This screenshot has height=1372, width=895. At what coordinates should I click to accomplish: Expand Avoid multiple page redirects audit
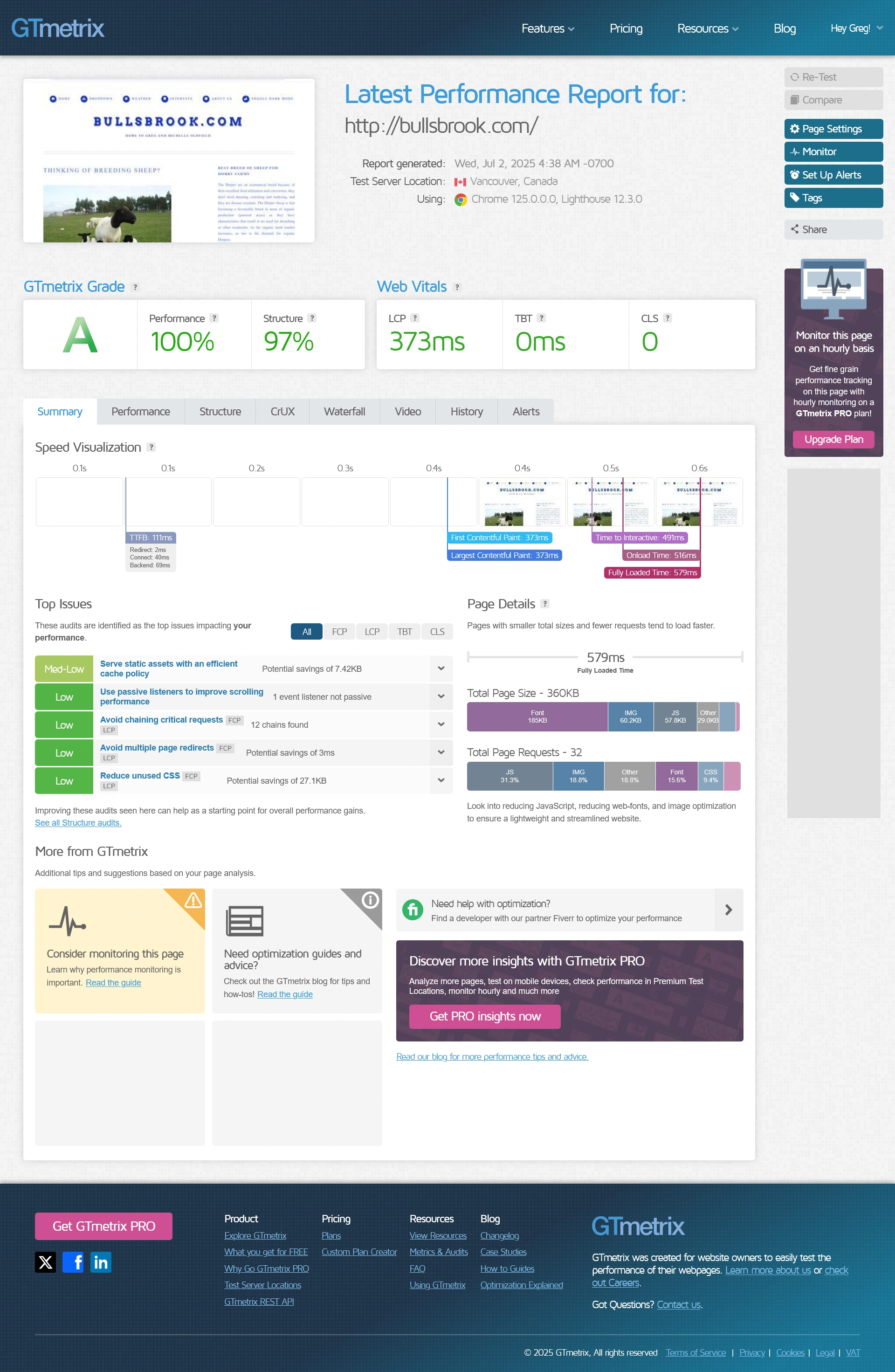tap(441, 752)
